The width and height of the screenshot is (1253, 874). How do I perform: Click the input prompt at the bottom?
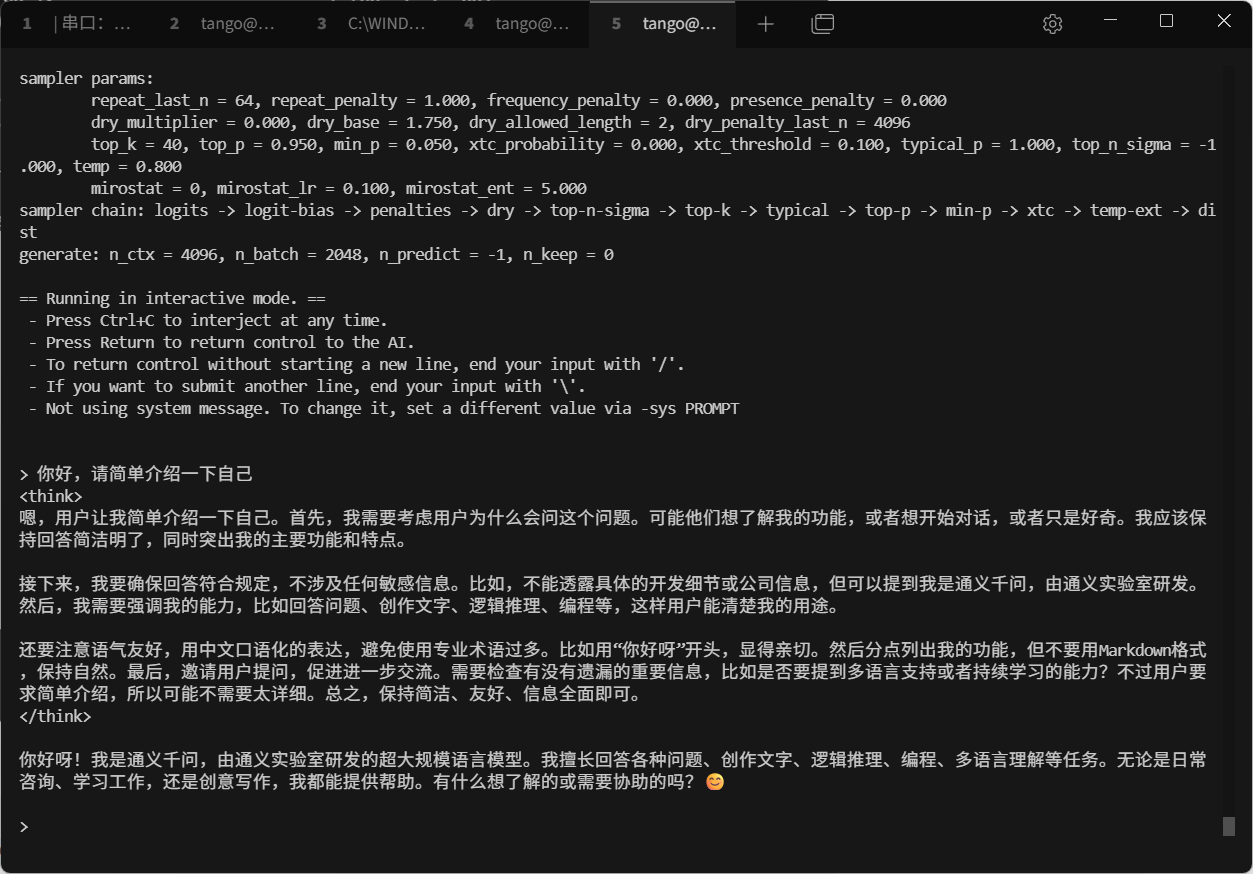coord(24,826)
